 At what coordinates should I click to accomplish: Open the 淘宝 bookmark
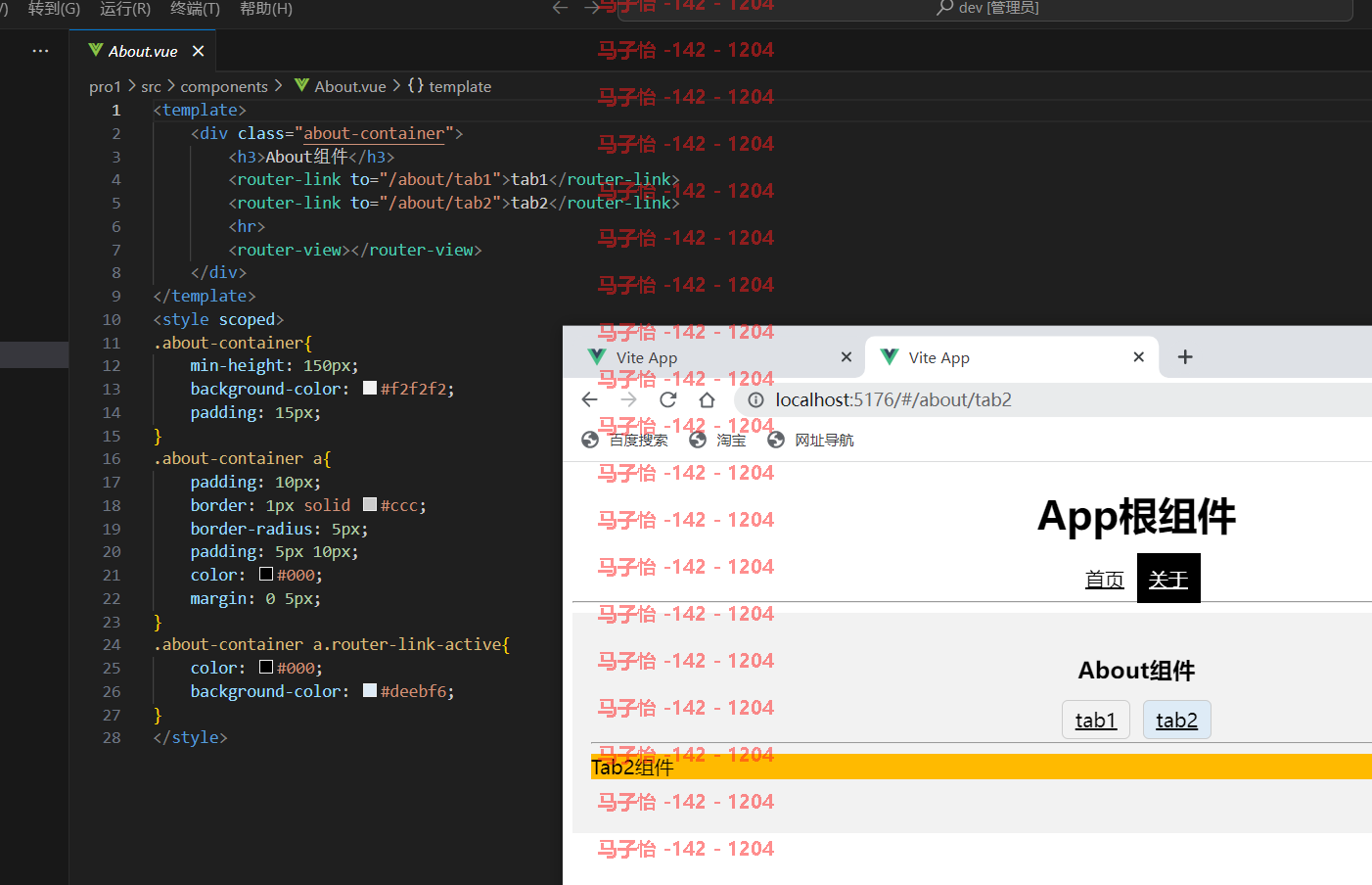click(717, 440)
